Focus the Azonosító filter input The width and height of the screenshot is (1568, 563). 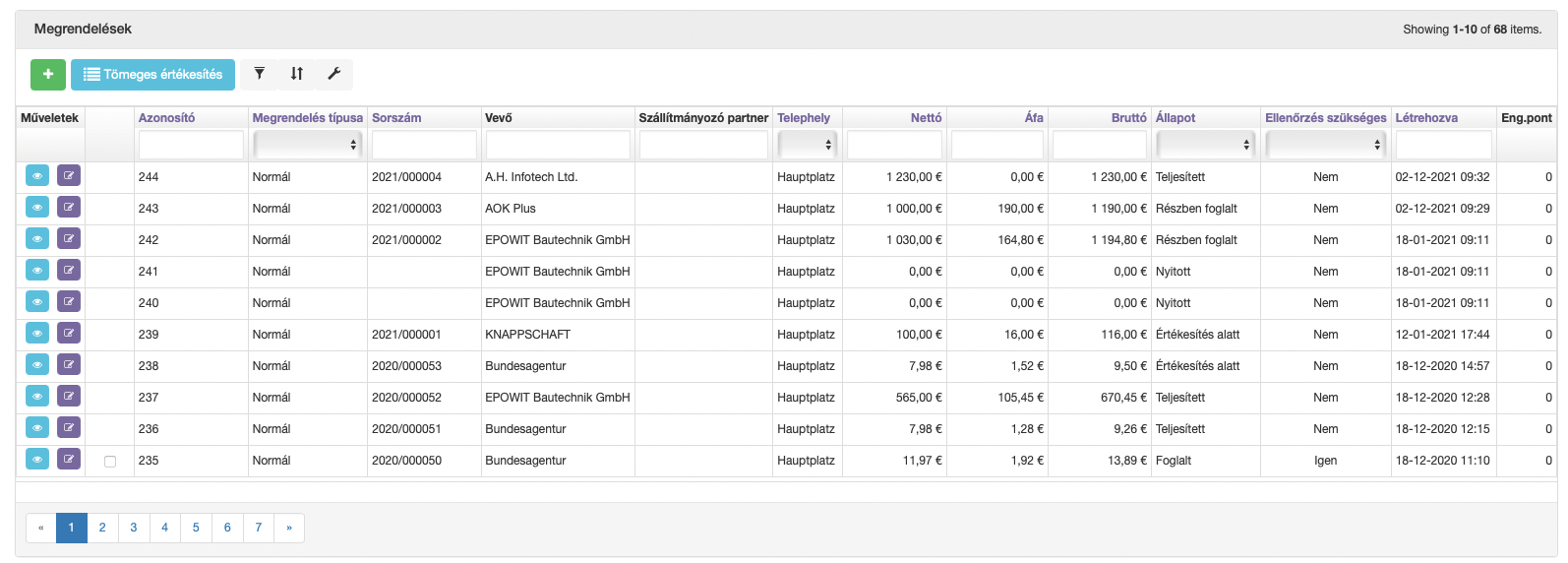tap(191, 145)
